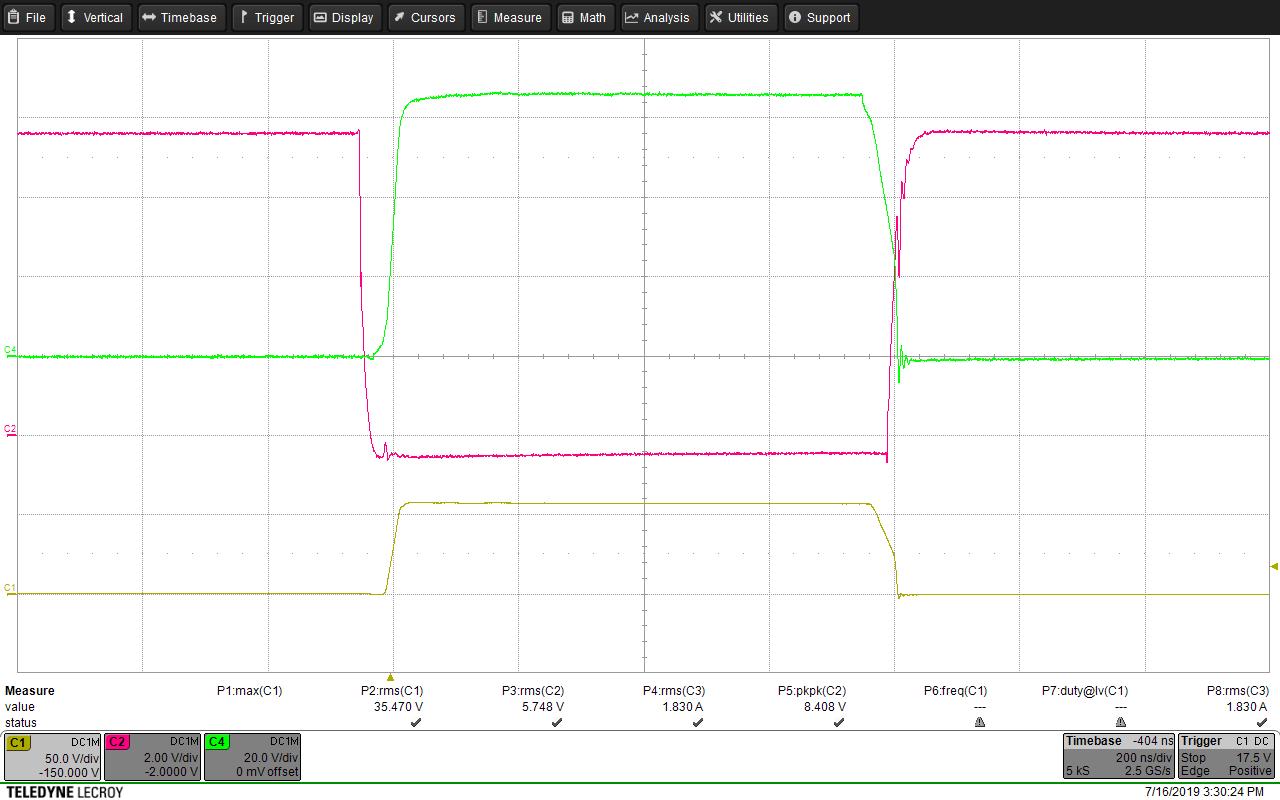Open the Display menu
Screen dimensions: 1280x800
coord(344,17)
